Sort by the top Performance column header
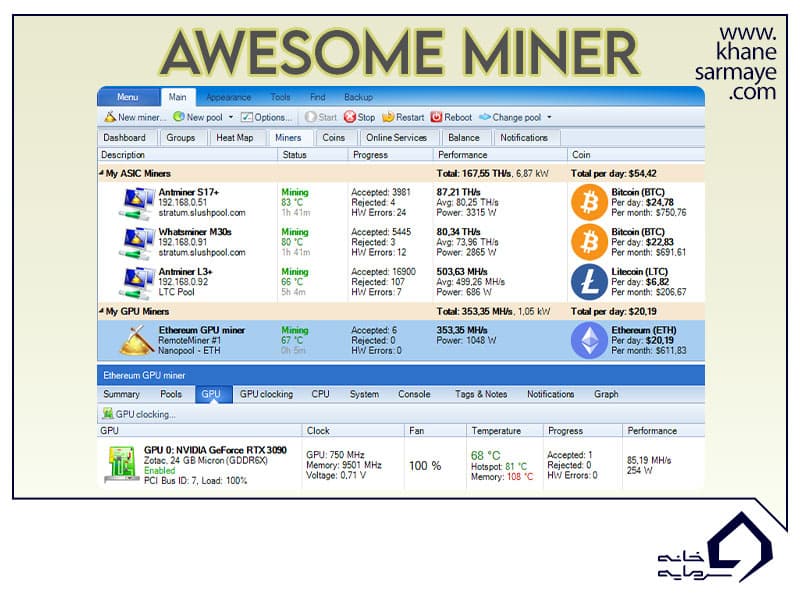The image size is (800, 600). click(500, 155)
